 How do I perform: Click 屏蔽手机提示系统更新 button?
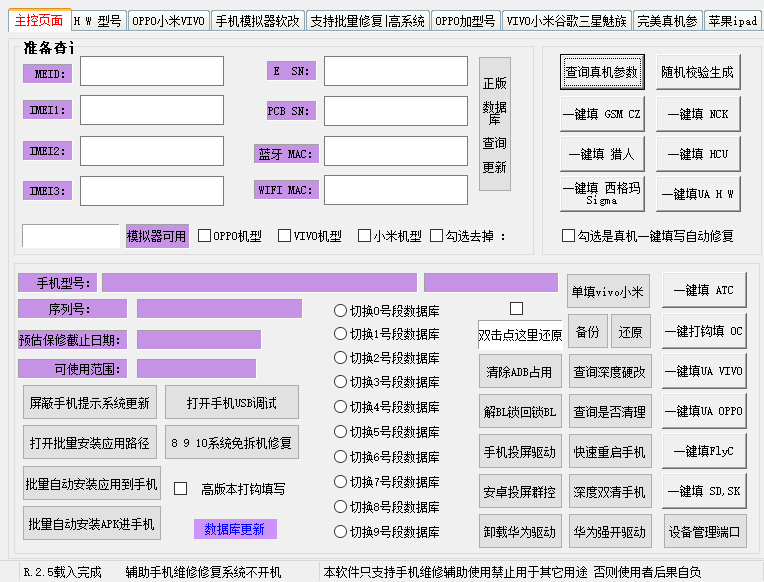(90, 403)
